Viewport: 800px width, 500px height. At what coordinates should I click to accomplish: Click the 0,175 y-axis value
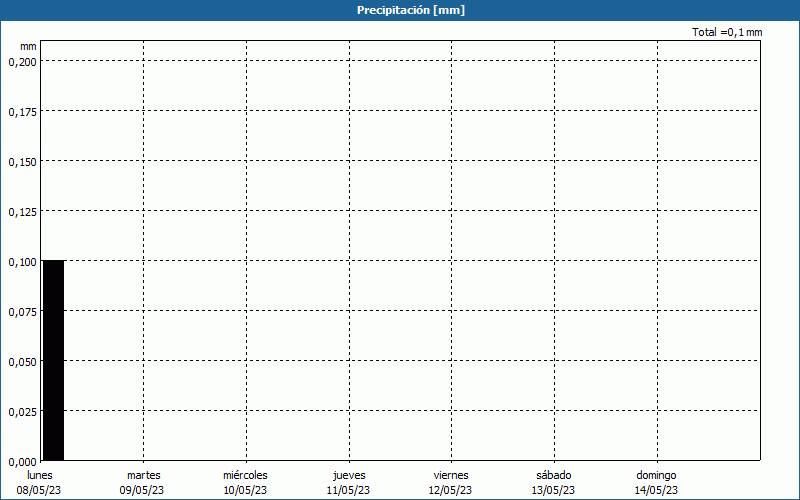click(x=23, y=112)
